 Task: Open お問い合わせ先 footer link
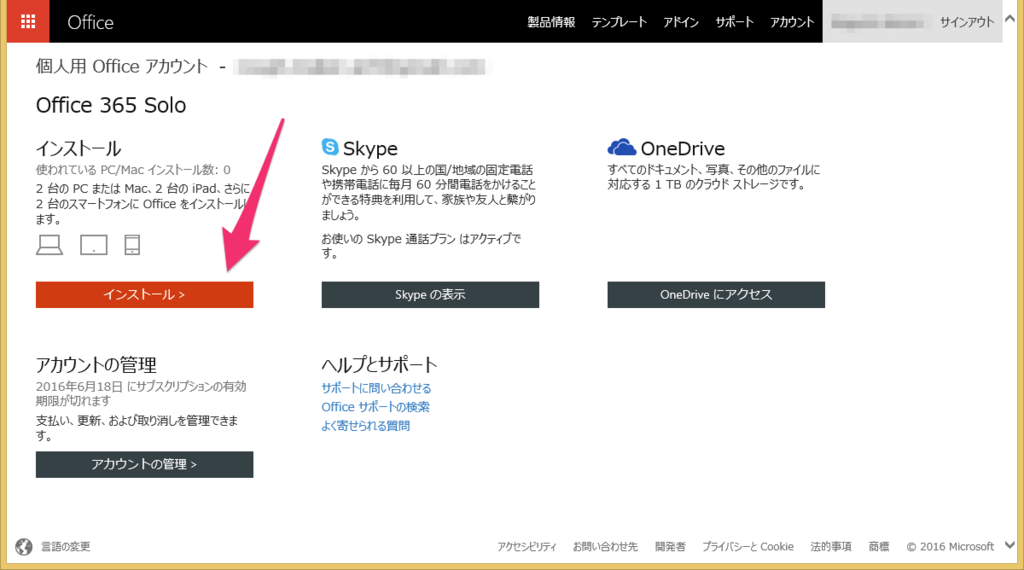click(605, 546)
